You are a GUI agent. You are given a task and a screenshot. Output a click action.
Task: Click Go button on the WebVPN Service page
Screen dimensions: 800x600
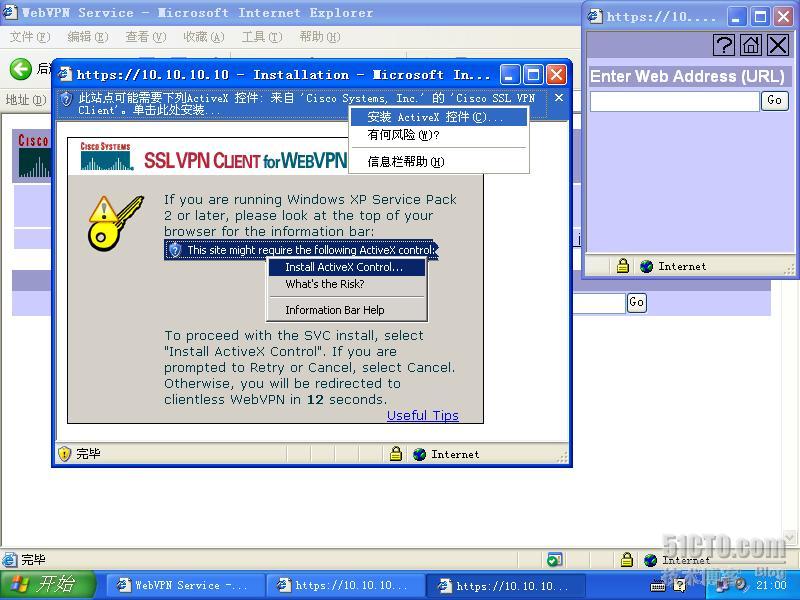[636, 302]
